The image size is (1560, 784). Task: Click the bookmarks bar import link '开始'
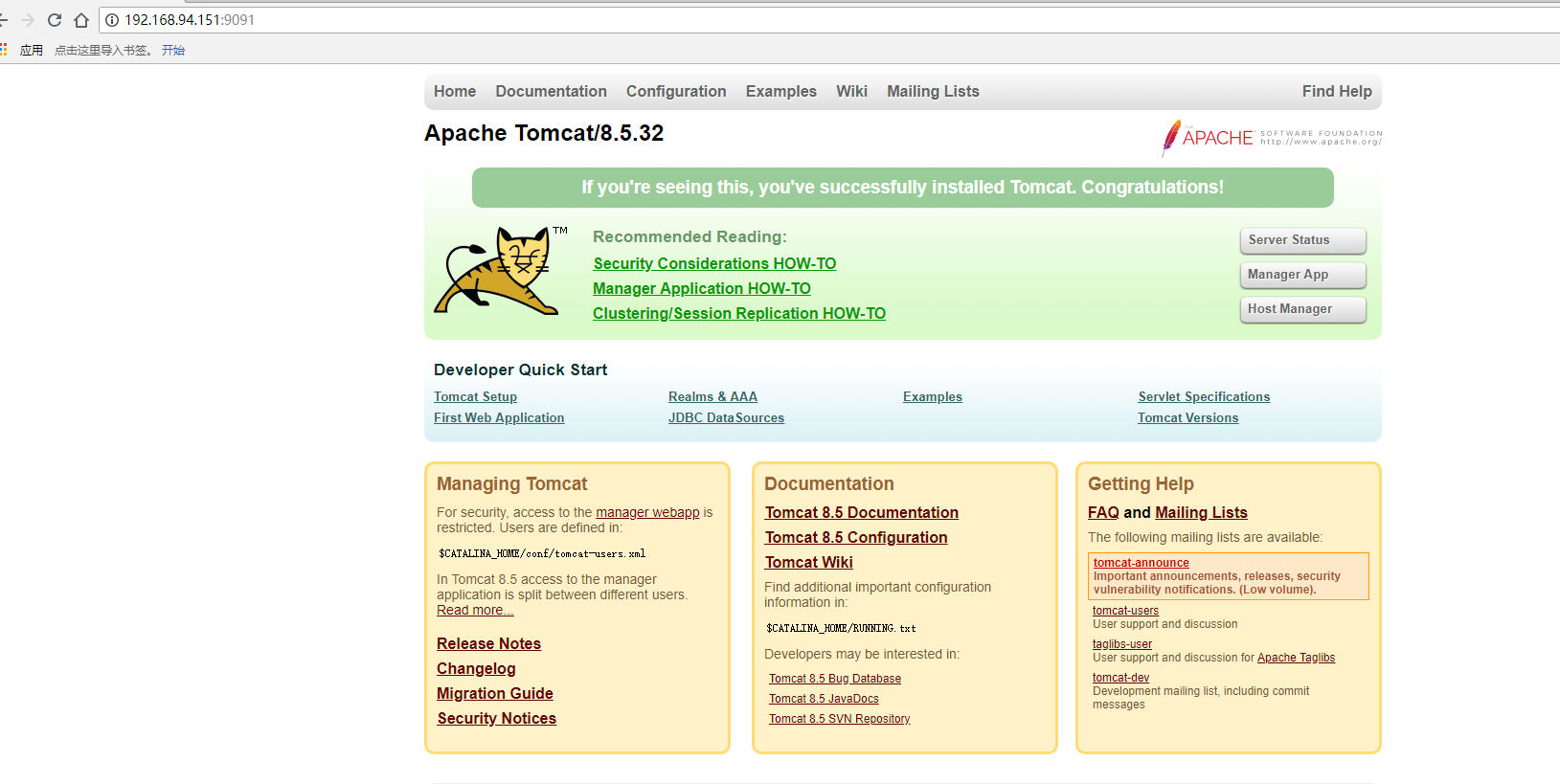(173, 51)
